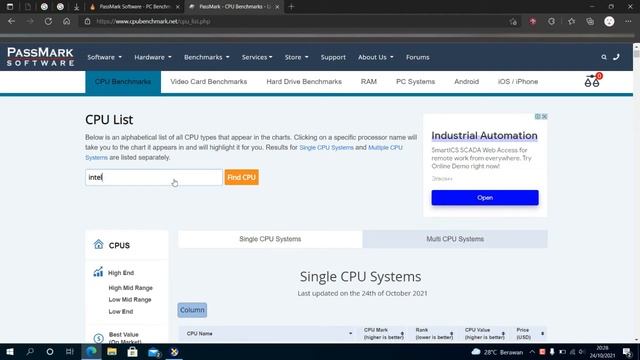
Task: Open File Explorer from taskbar
Action: (x=112, y=352)
